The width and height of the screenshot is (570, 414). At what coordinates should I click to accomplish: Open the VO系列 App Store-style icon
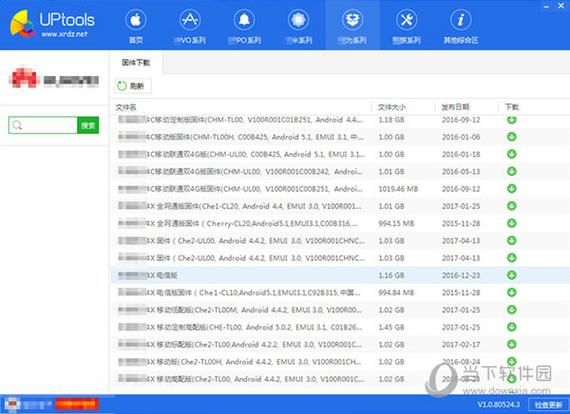190,20
